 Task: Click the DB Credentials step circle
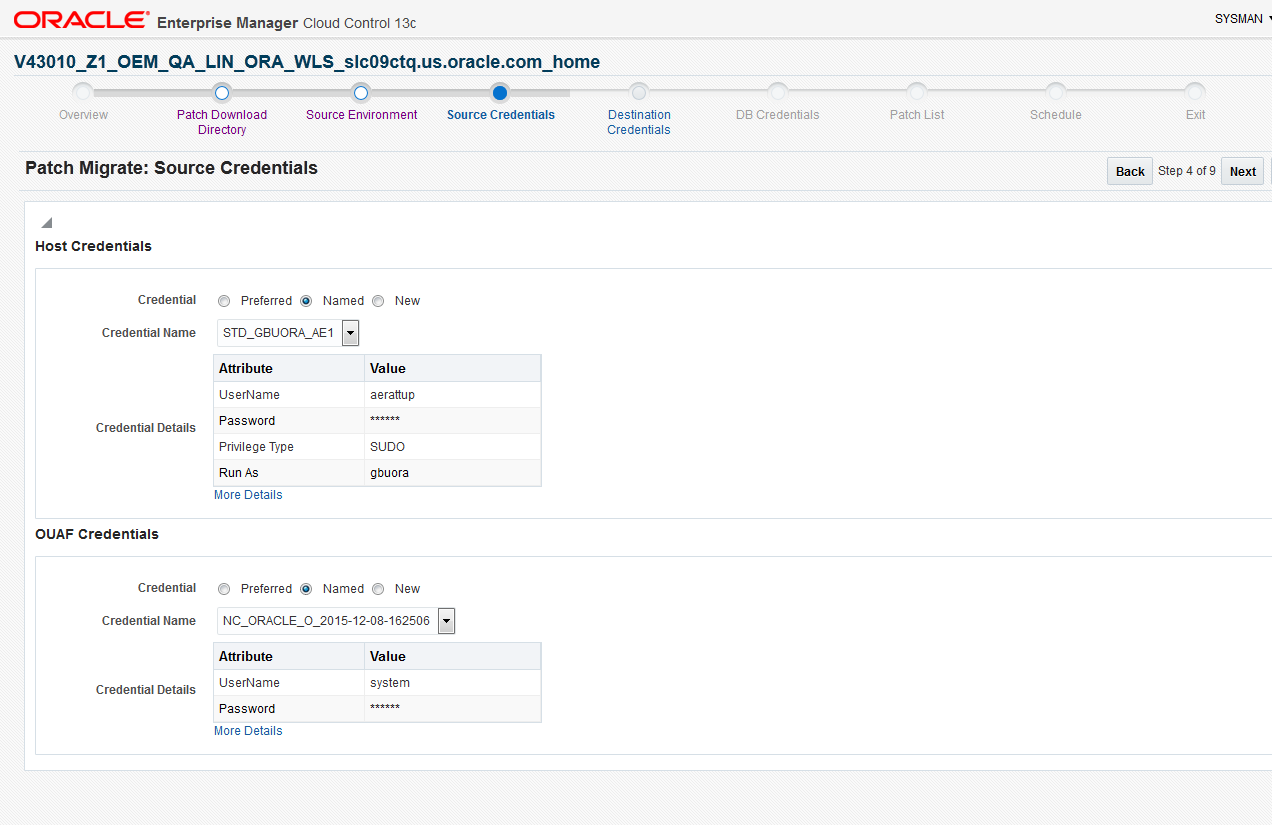pyautogui.click(x=778, y=93)
